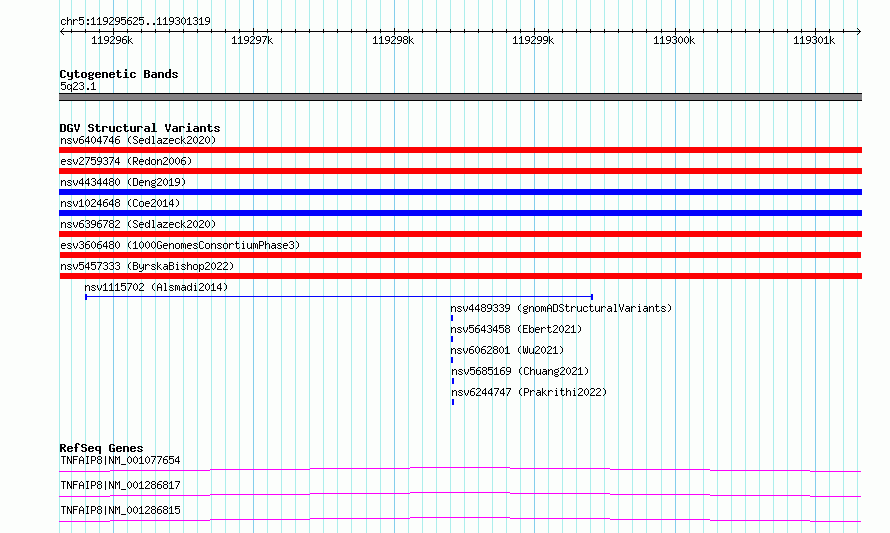Click the nsv6244747 (Prakrithi2022) label
This screenshot has height=533, width=890.
[529, 392]
